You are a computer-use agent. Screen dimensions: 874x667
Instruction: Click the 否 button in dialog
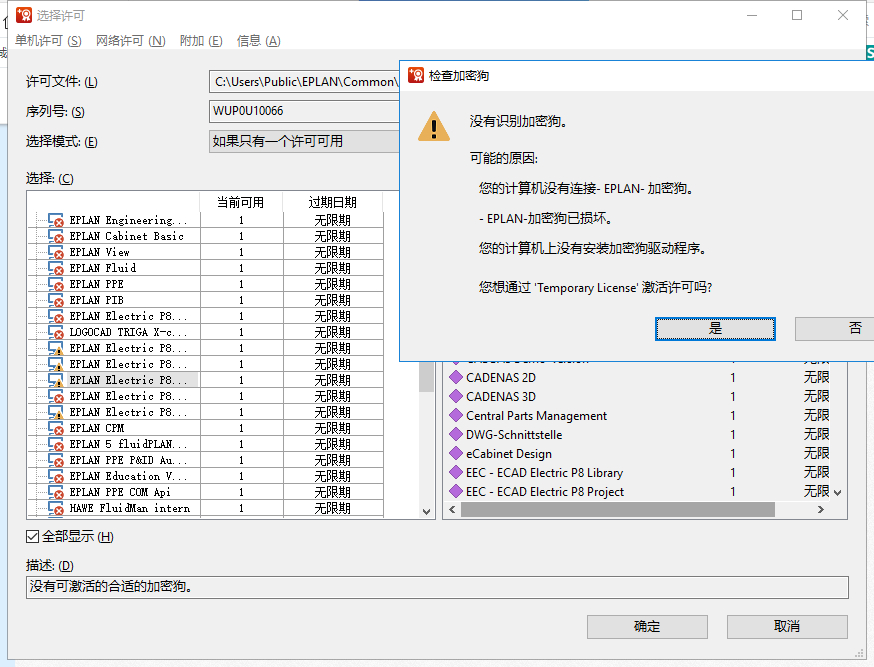[x=834, y=329]
